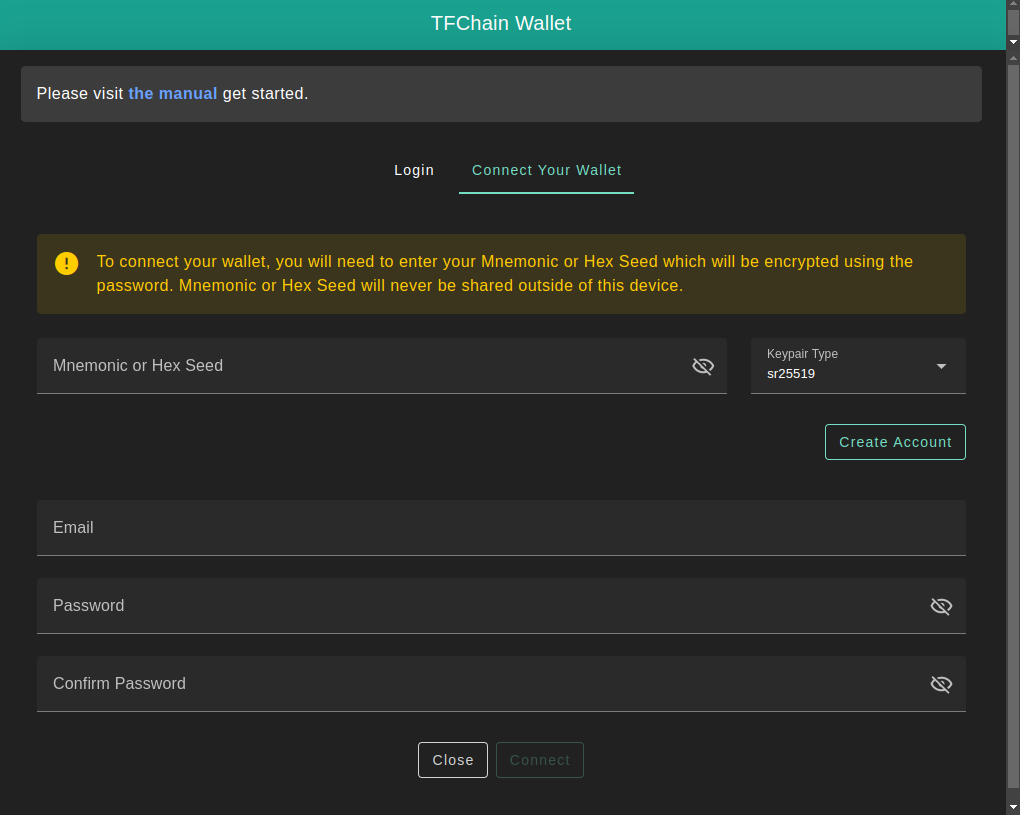The image size is (1020, 815).
Task: Click the Connect button
Action: [540, 760]
